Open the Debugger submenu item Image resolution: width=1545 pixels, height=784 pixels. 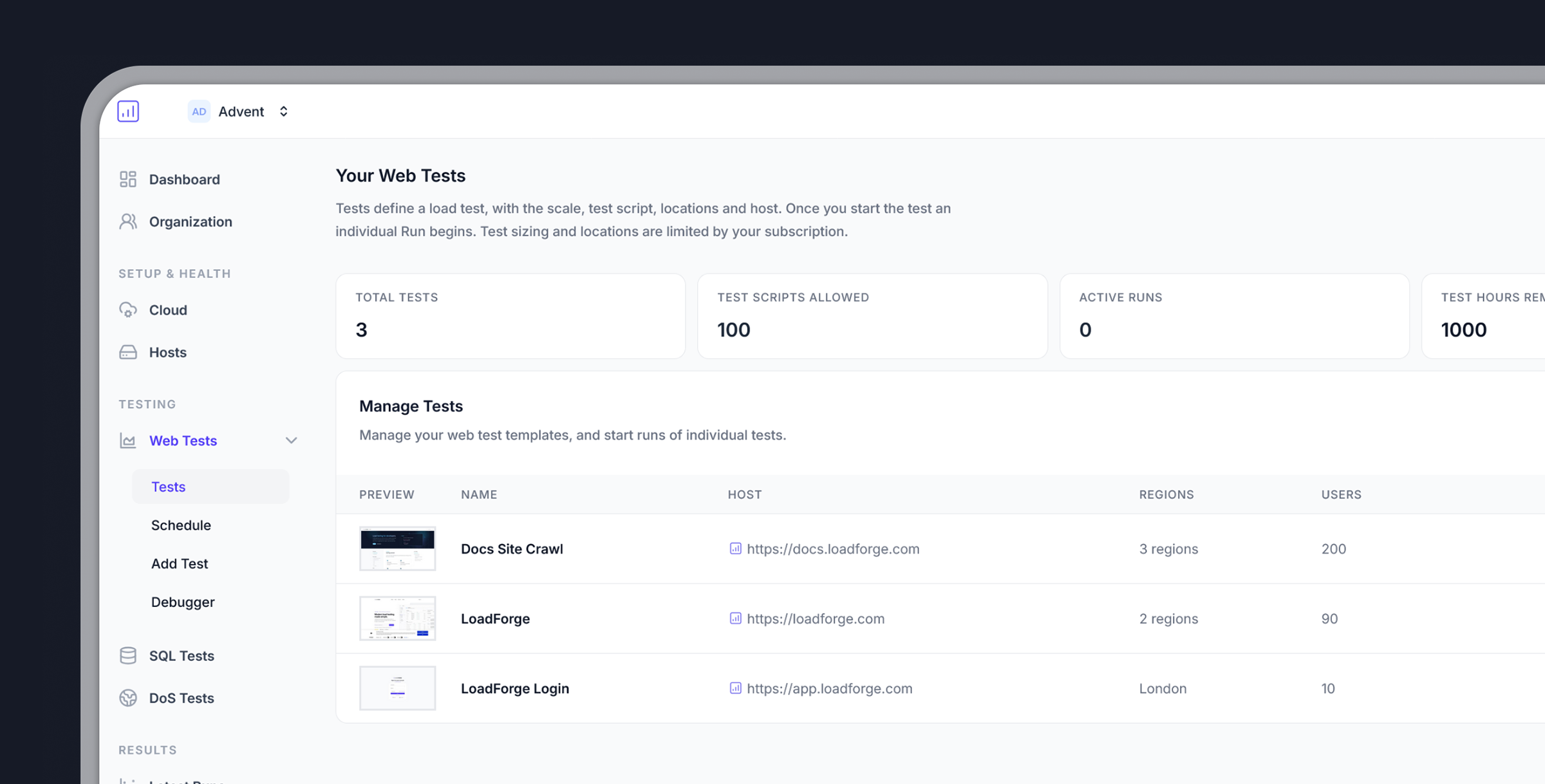point(183,602)
